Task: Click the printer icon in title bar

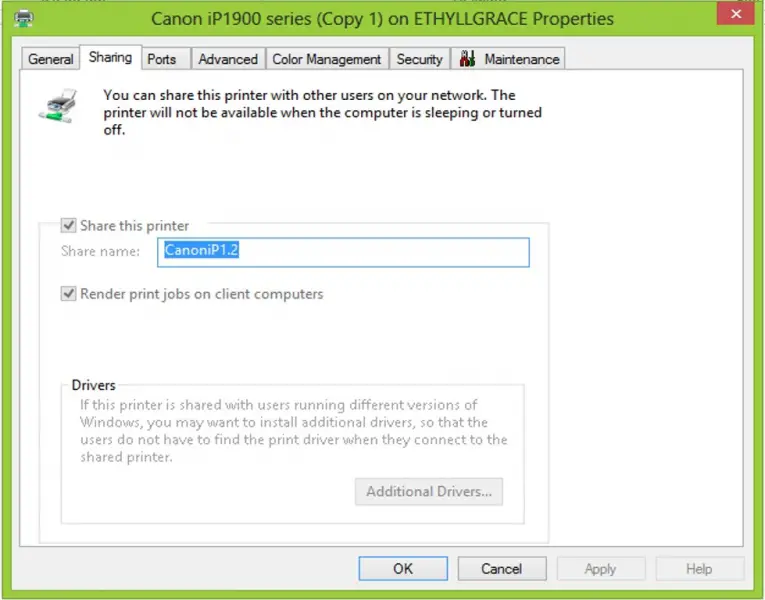Action: pyautogui.click(x=23, y=19)
